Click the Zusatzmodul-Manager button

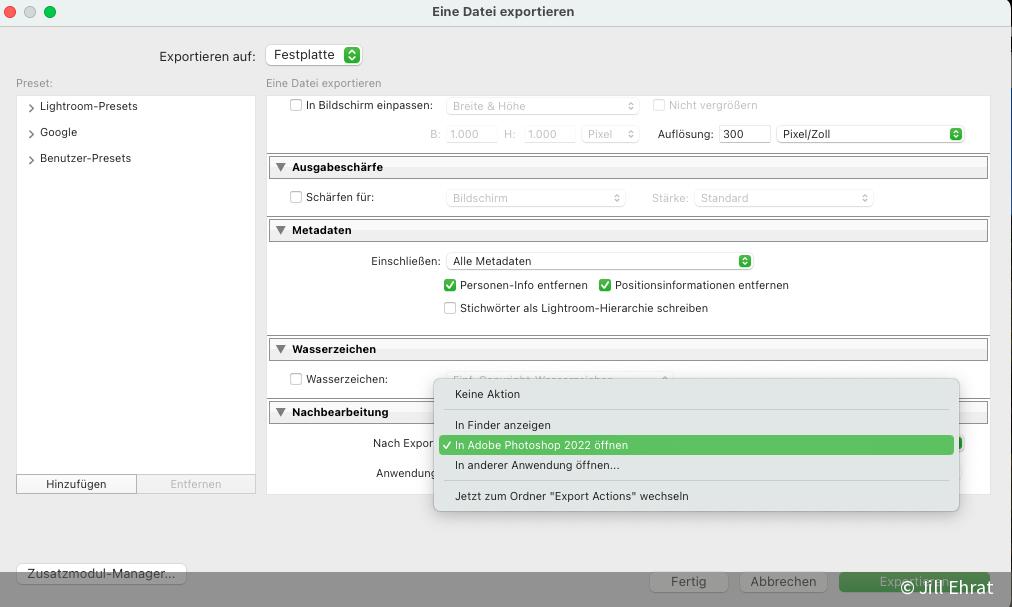pos(101,574)
